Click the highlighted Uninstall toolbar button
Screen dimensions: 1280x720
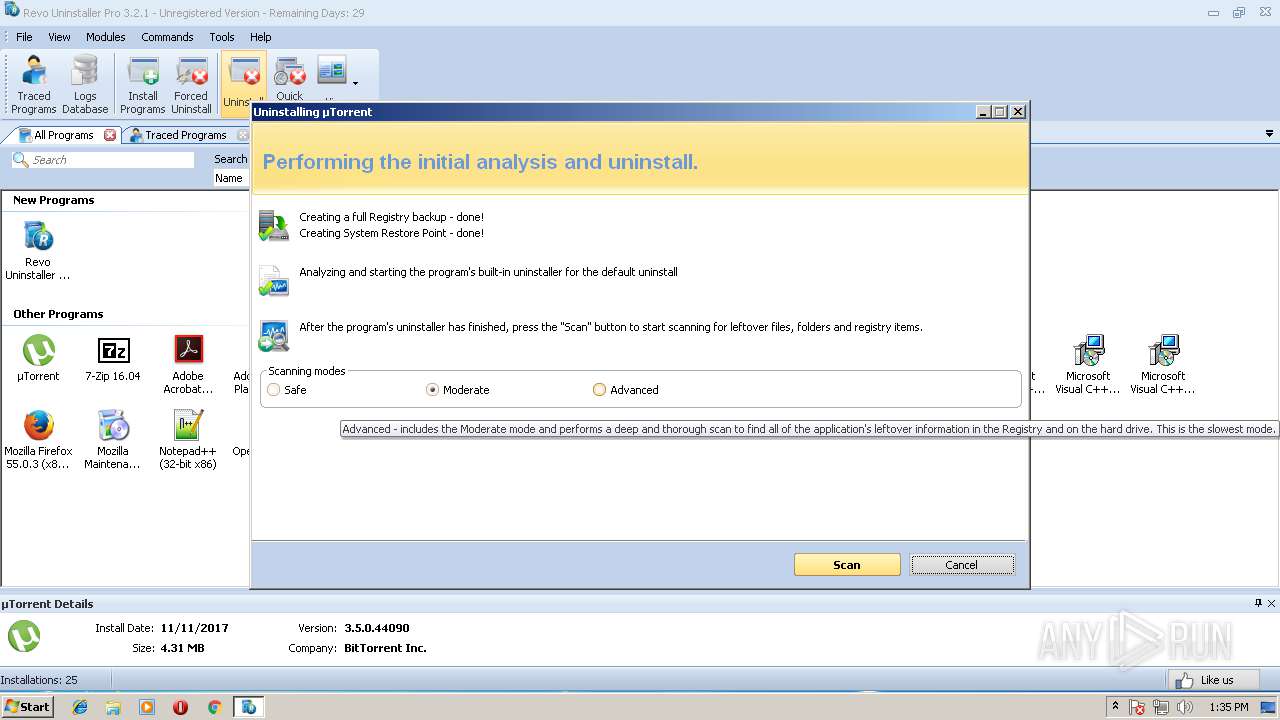pyautogui.click(x=243, y=83)
